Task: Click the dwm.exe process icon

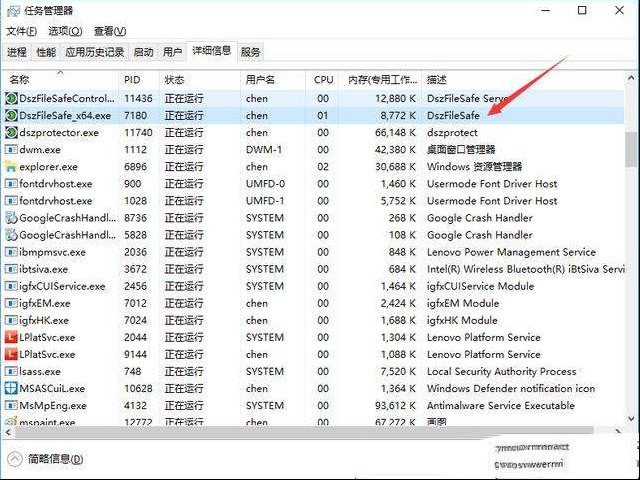Action: 11,149
